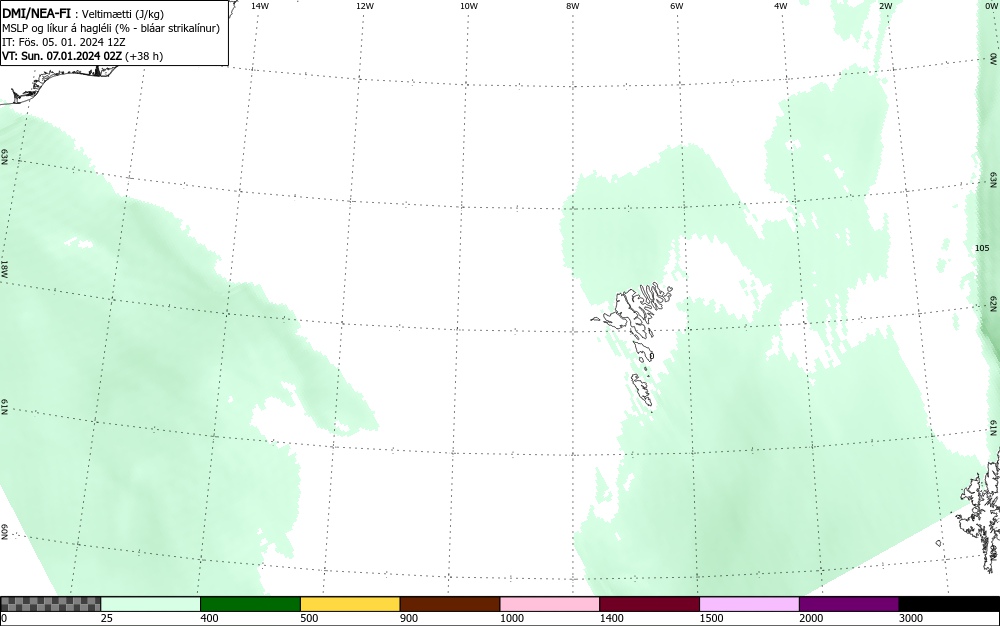Click the '12W' longitude label

pyautogui.click(x=365, y=6)
